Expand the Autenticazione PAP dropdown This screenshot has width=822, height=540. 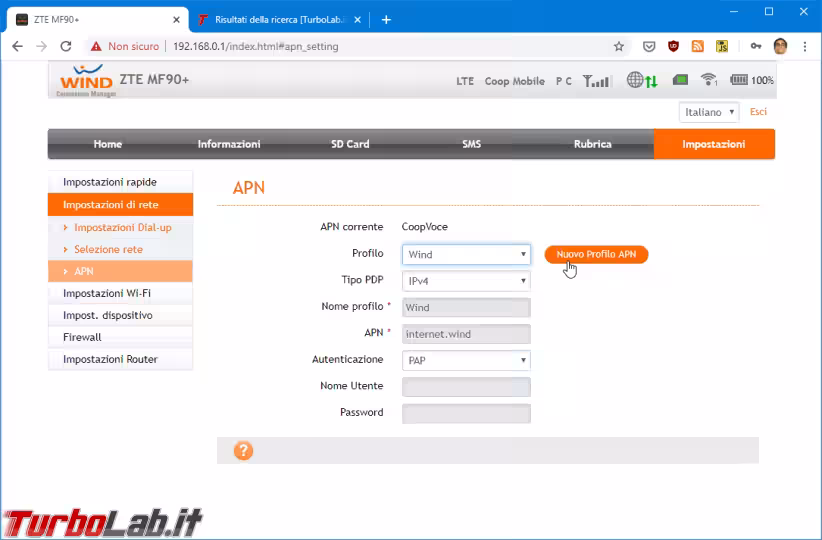point(466,360)
